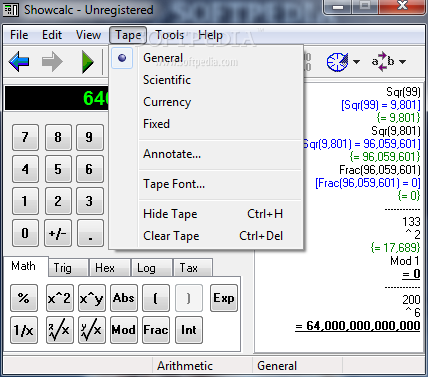Open Annotate... from Tape menu

click(206, 154)
